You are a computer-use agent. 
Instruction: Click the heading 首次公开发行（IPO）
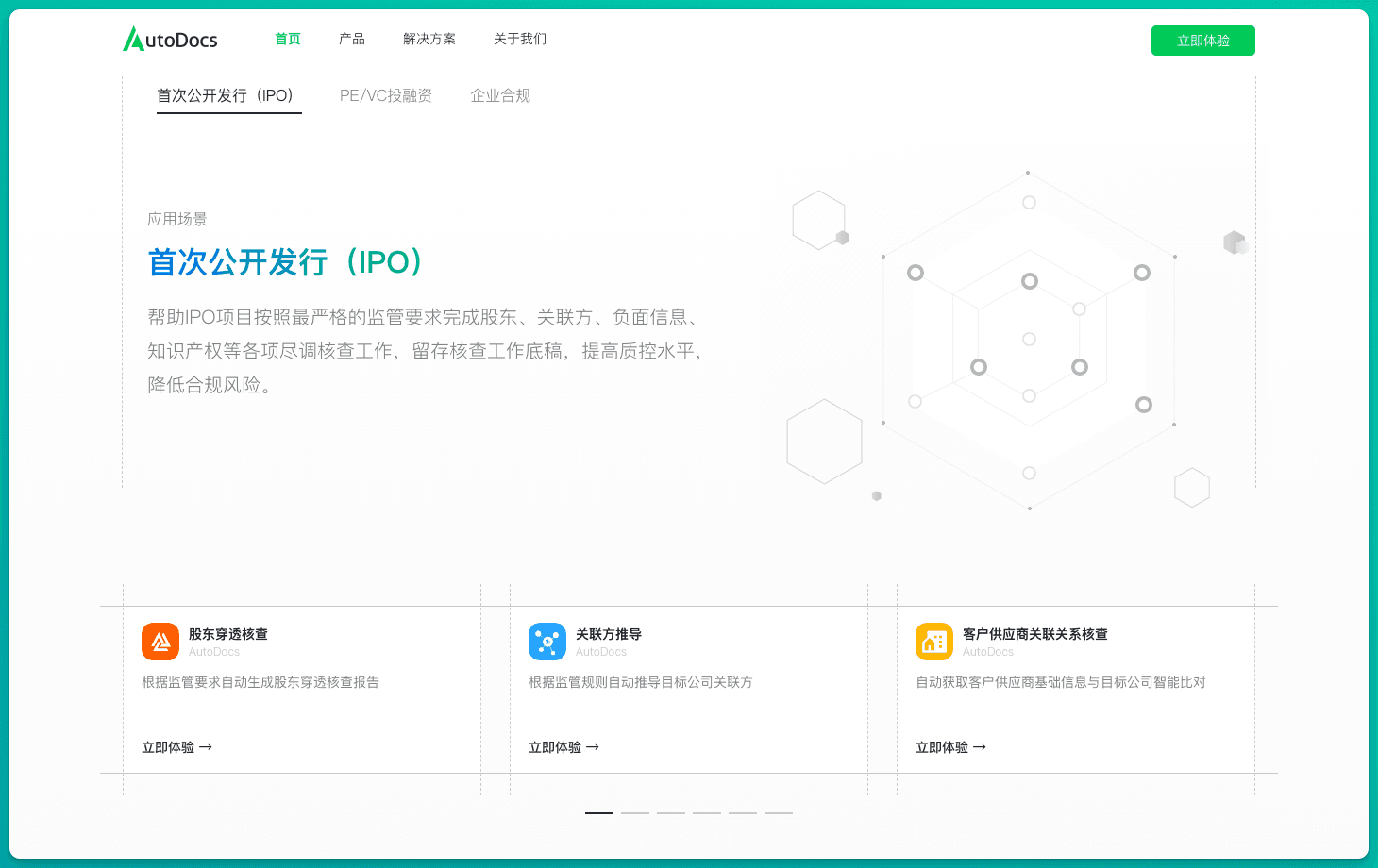pyautogui.click(x=286, y=262)
